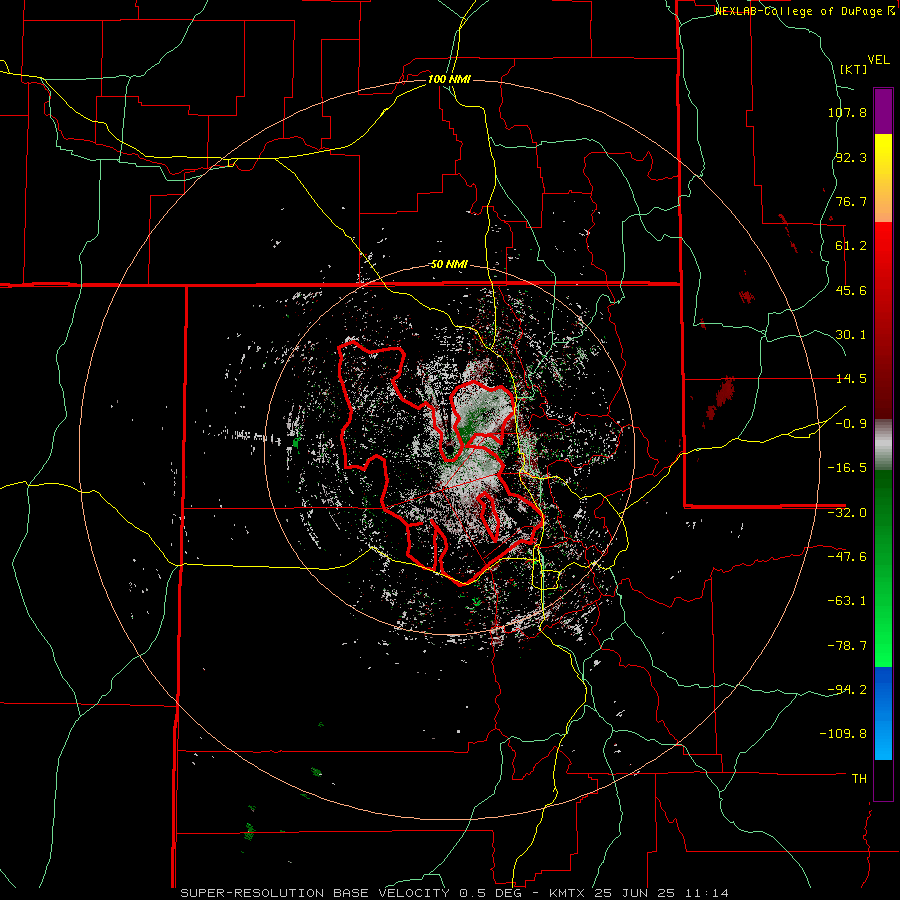Select the 92.3 legend value
Viewport: 900px width, 900px height.
(x=851, y=157)
